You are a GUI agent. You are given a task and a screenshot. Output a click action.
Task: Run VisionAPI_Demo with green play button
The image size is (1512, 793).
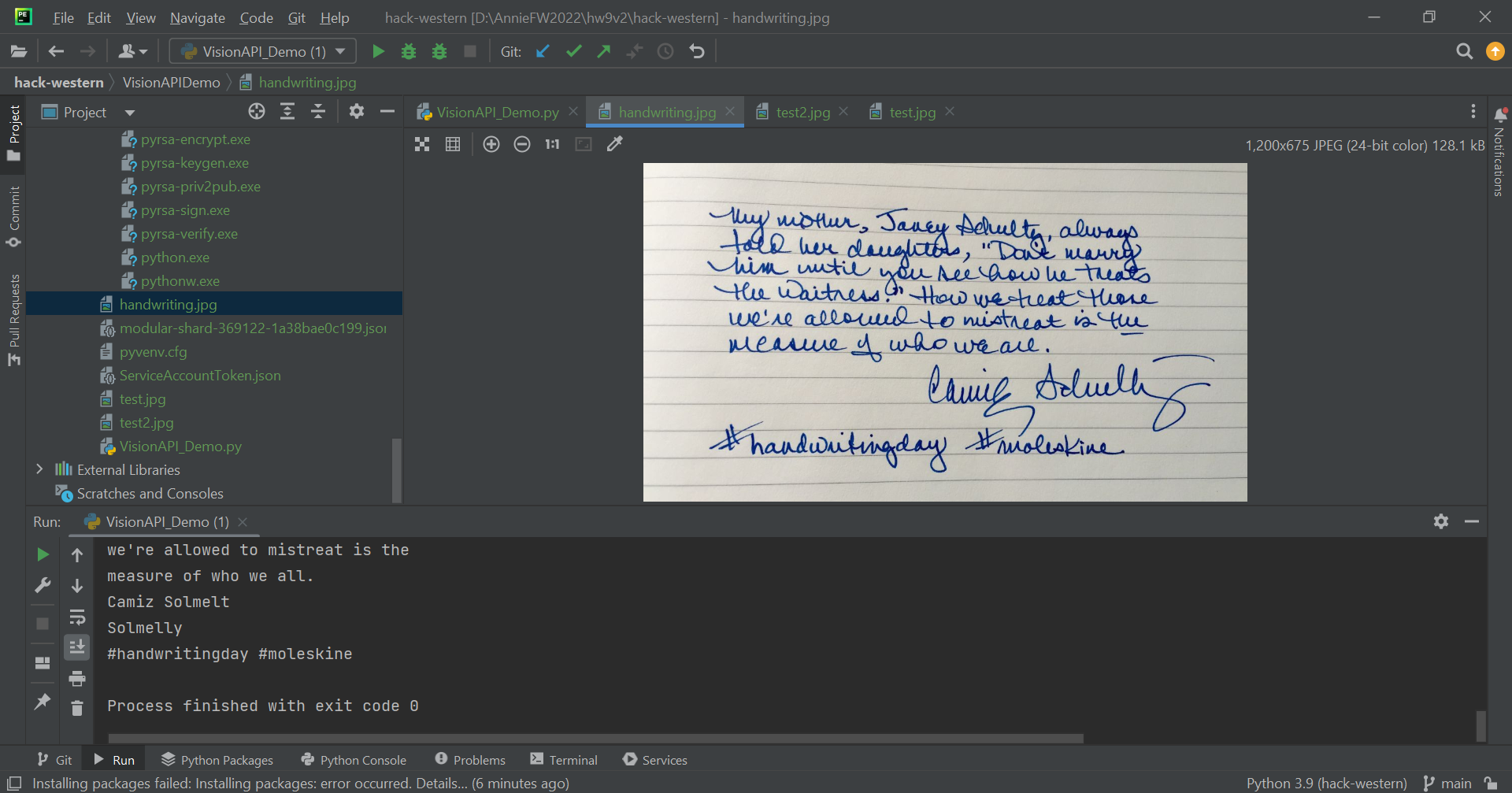378,51
